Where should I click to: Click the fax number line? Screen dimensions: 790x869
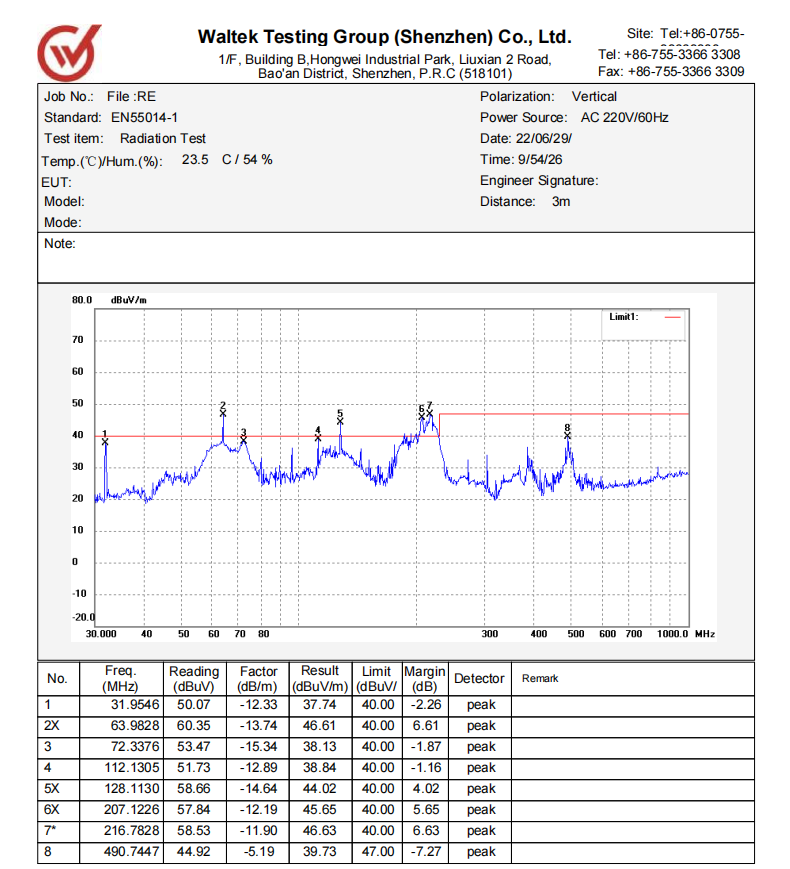671,71
